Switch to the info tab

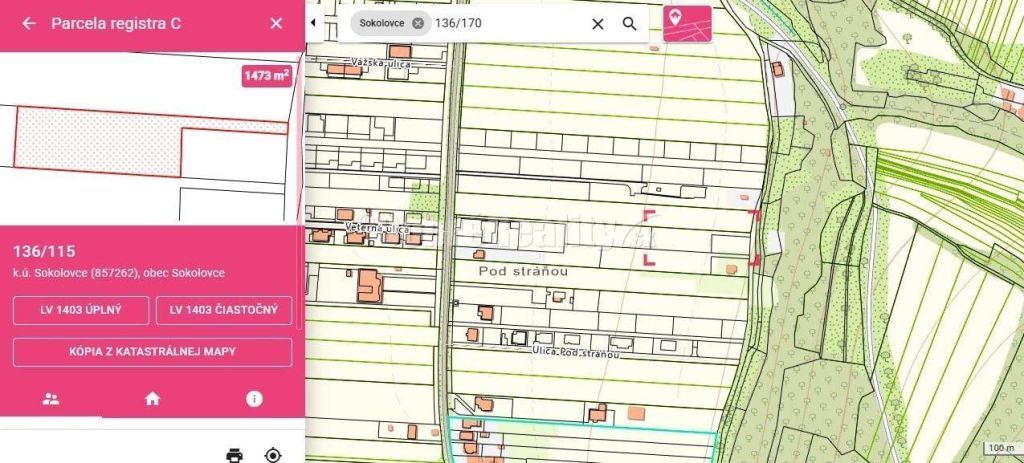click(254, 399)
